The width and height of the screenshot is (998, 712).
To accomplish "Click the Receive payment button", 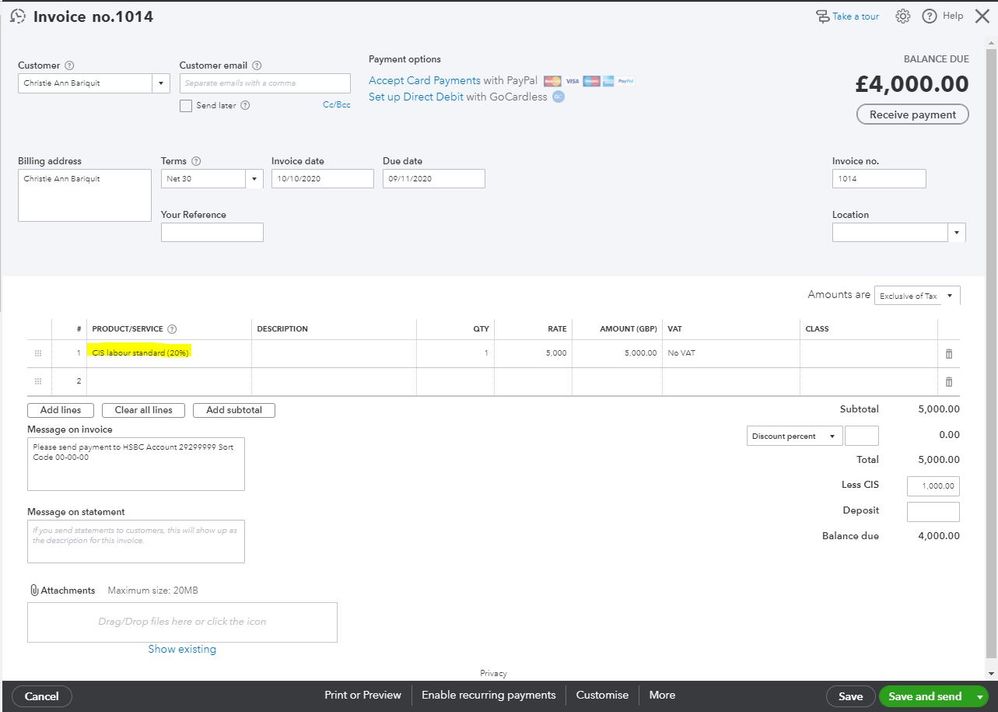I will pyautogui.click(x=912, y=115).
